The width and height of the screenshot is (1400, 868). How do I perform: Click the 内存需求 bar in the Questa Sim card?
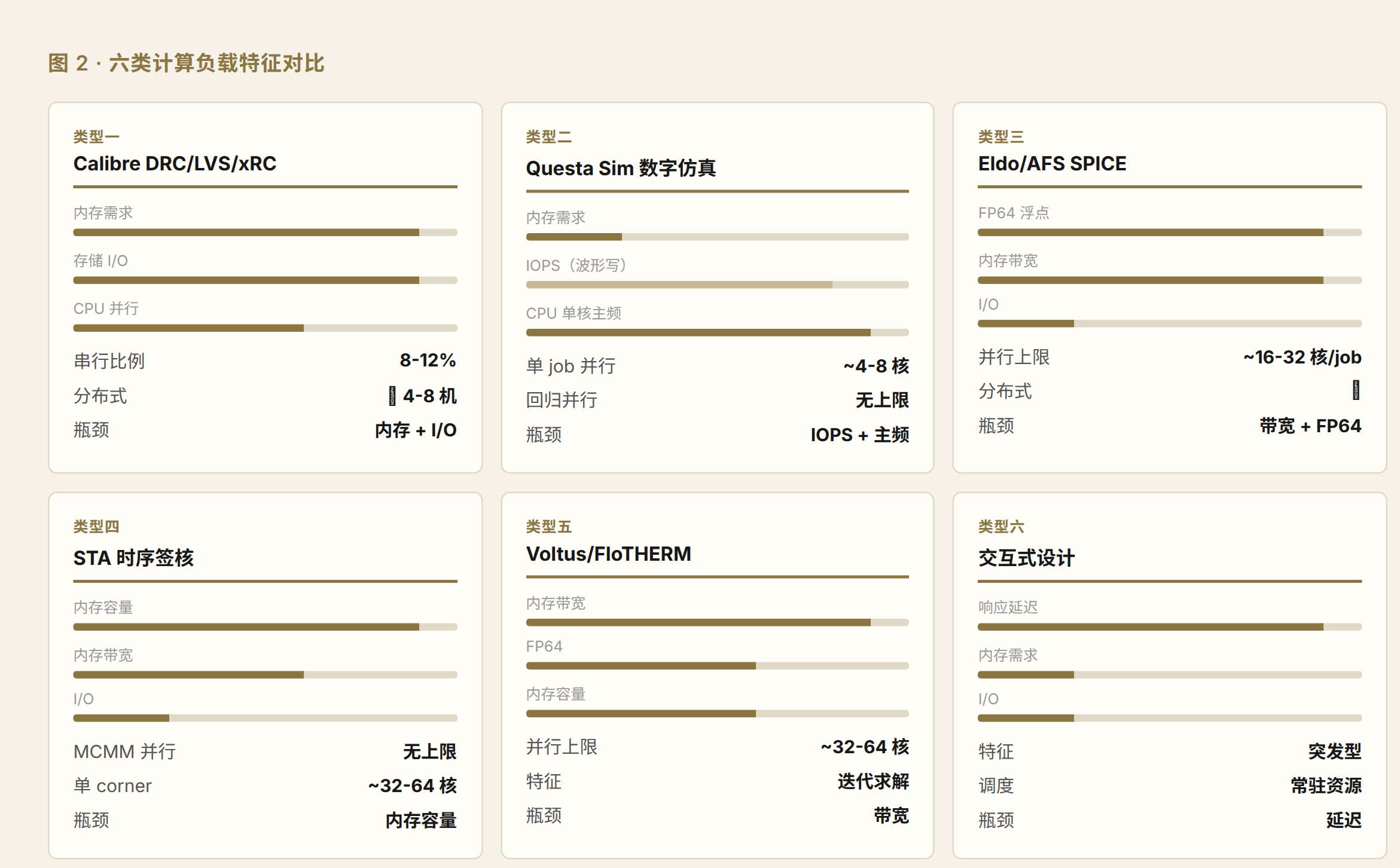pos(717,237)
